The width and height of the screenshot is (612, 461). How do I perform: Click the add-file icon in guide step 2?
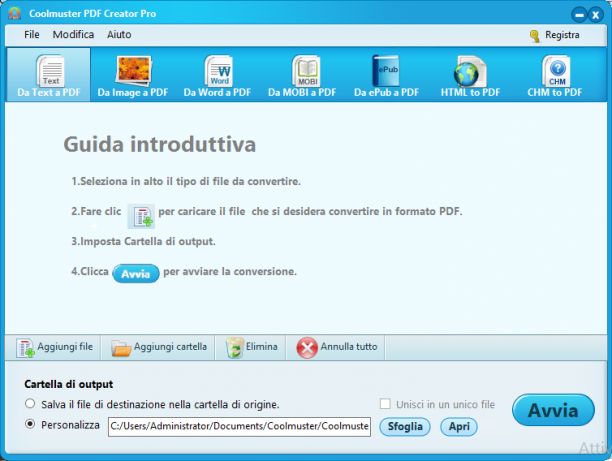point(141,216)
